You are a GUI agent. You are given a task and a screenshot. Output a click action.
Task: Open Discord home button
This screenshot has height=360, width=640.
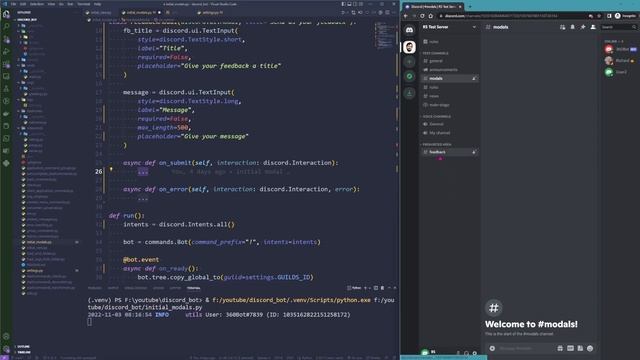coord(409,30)
